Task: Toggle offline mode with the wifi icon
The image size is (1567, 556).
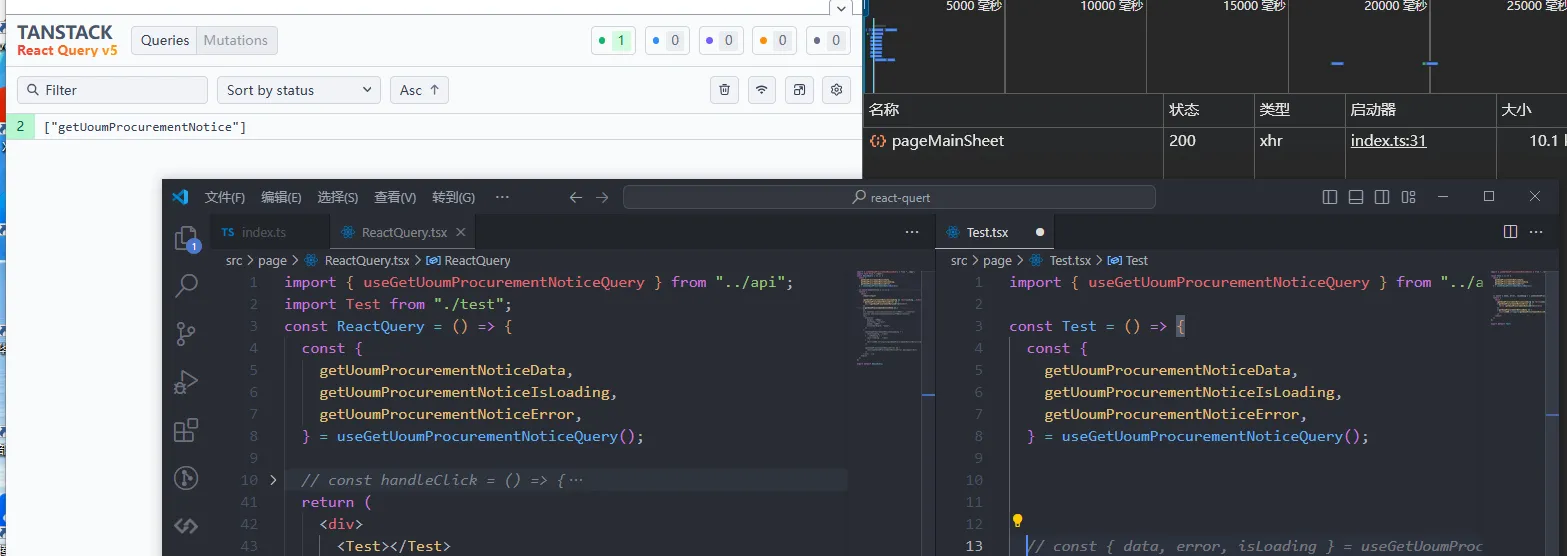Action: pyautogui.click(x=762, y=90)
